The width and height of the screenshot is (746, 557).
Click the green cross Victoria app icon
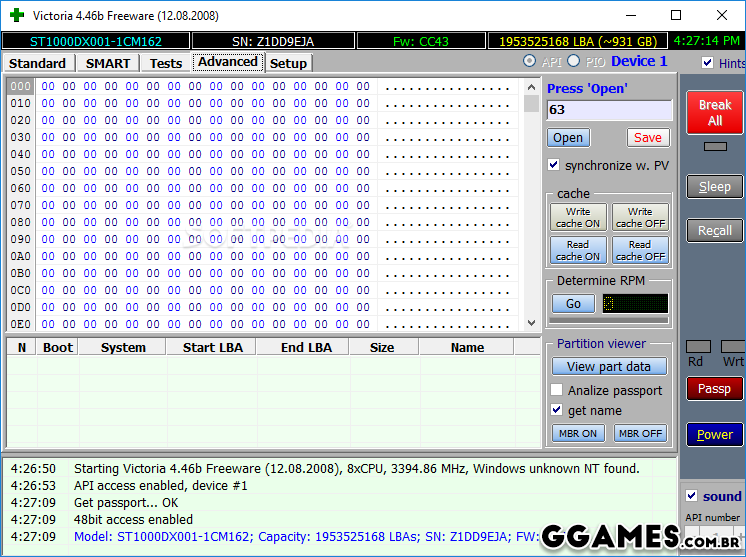point(14,15)
